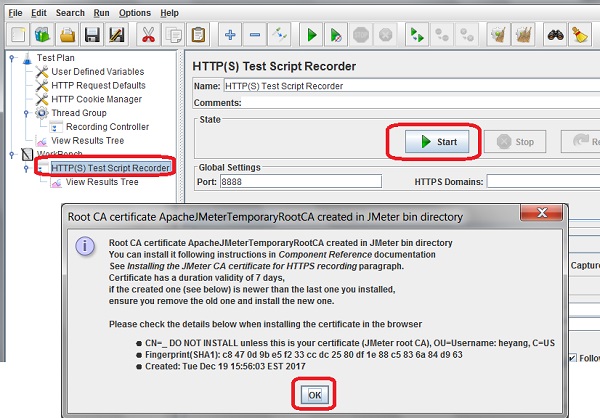Open the Search menu
The width and height of the screenshot is (600, 418).
(70, 13)
